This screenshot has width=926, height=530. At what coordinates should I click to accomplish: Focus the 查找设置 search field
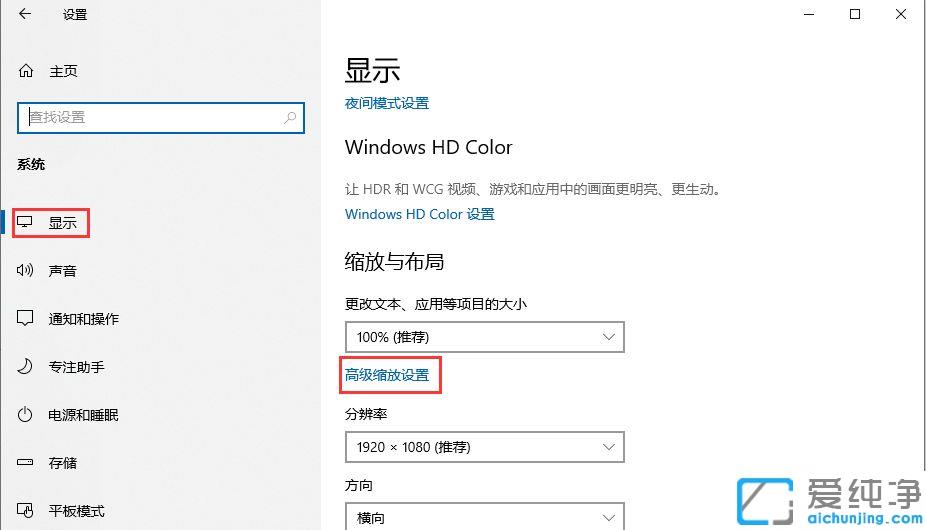pos(150,117)
